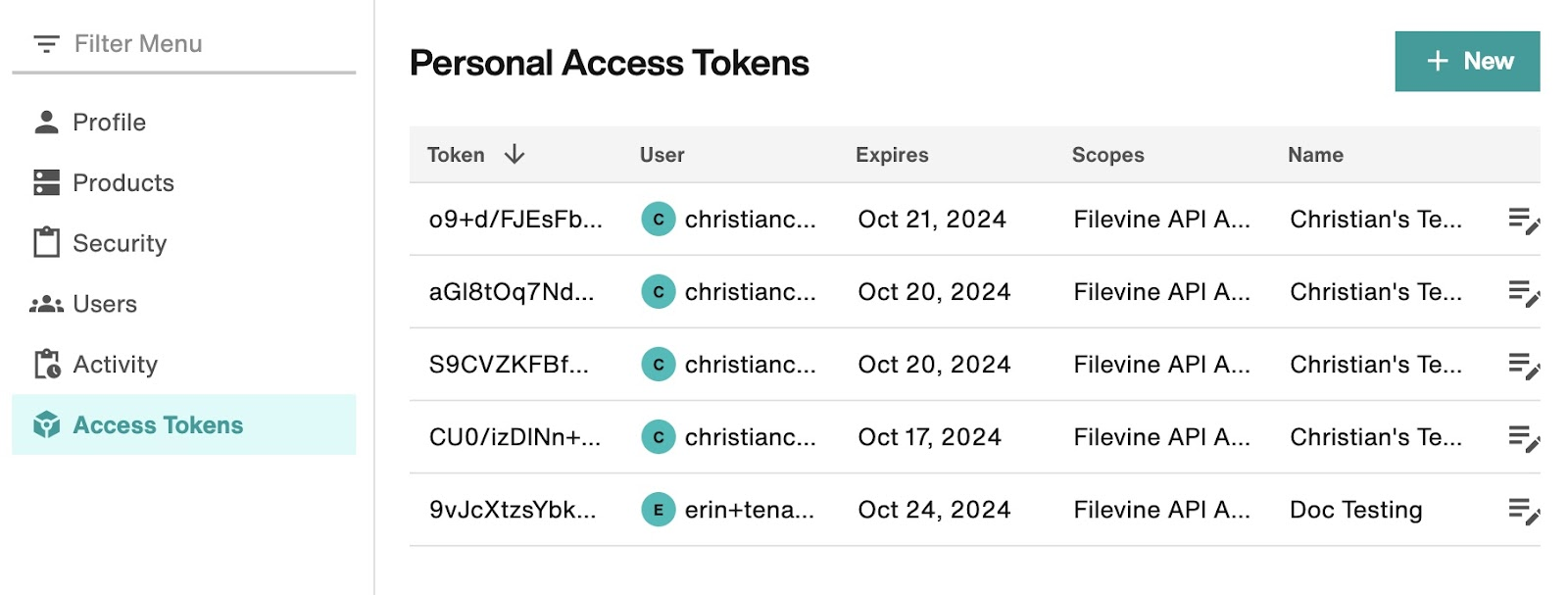Create a New access token
Screen dimensions: 1568x595
[x=1467, y=61]
